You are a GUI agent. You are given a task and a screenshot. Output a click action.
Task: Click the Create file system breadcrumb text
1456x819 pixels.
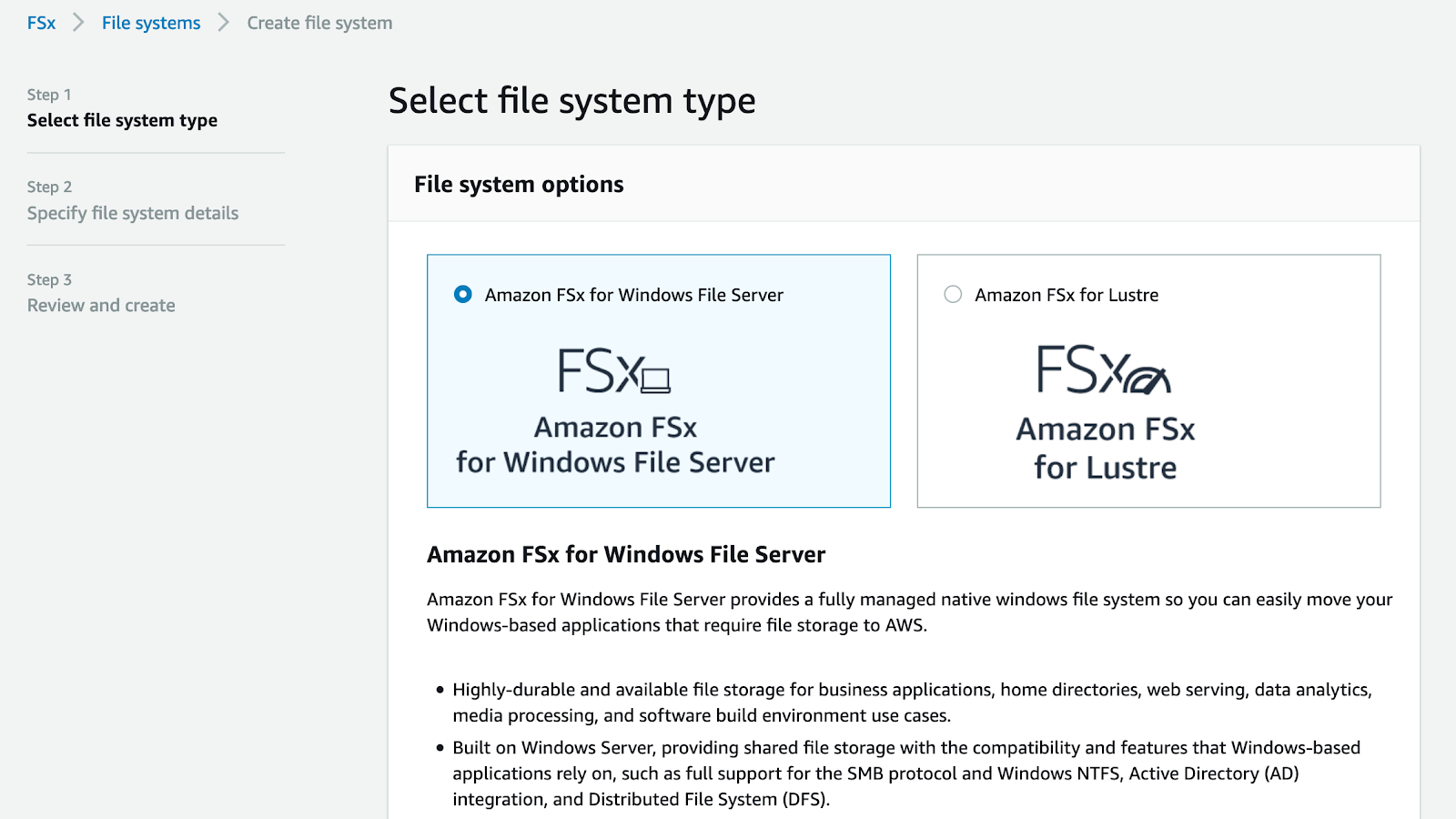[319, 23]
